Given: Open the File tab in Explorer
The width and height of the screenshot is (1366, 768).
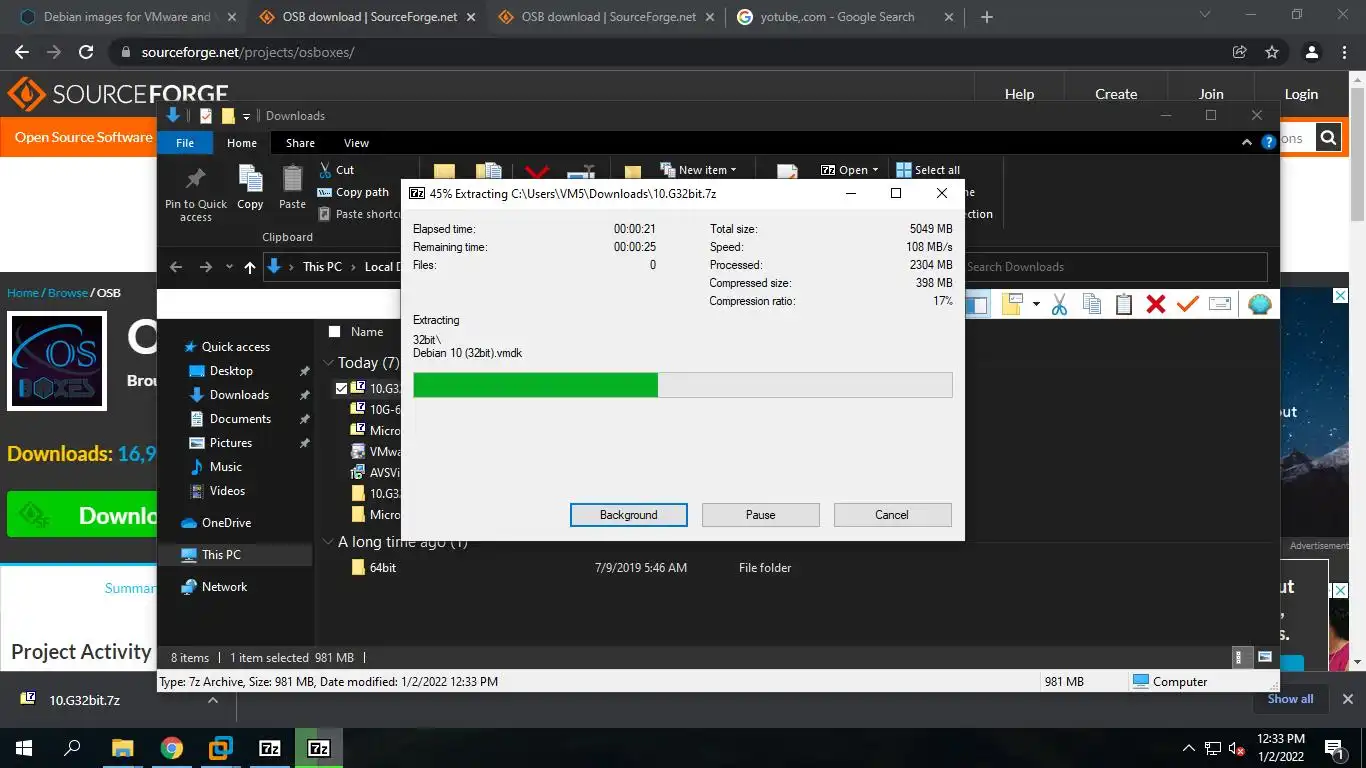Looking at the screenshot, I should point(185,143).
